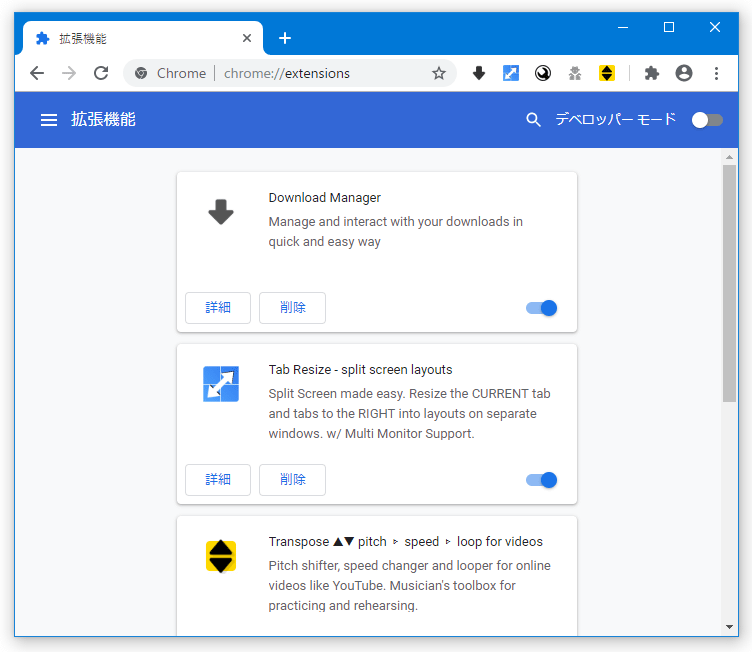Close the 拡張機能 tab
The image size is (752, 652).
point(247,38)
